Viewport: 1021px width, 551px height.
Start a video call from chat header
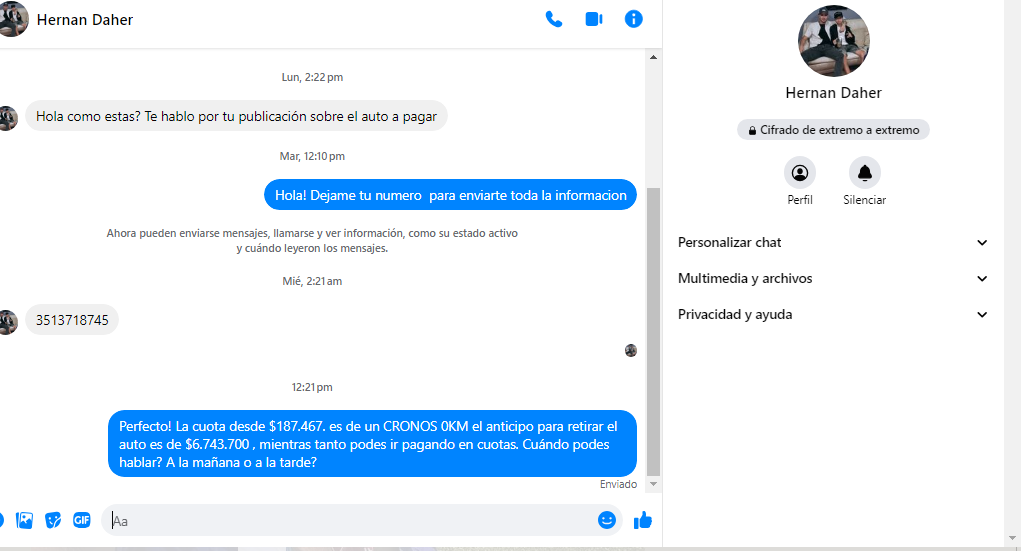click(x=594, y=19)
